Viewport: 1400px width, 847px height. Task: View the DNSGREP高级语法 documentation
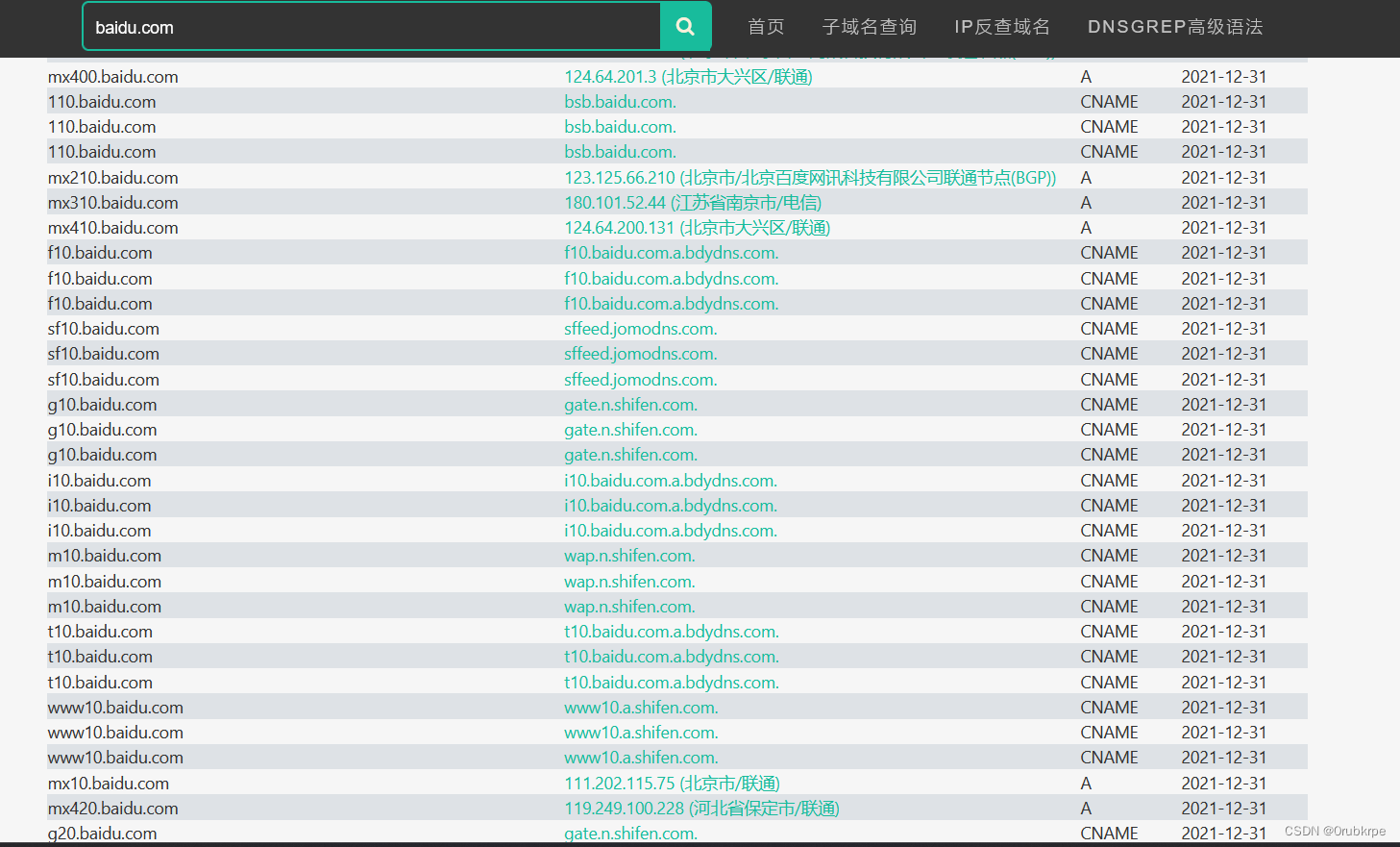click(1174, 26)
